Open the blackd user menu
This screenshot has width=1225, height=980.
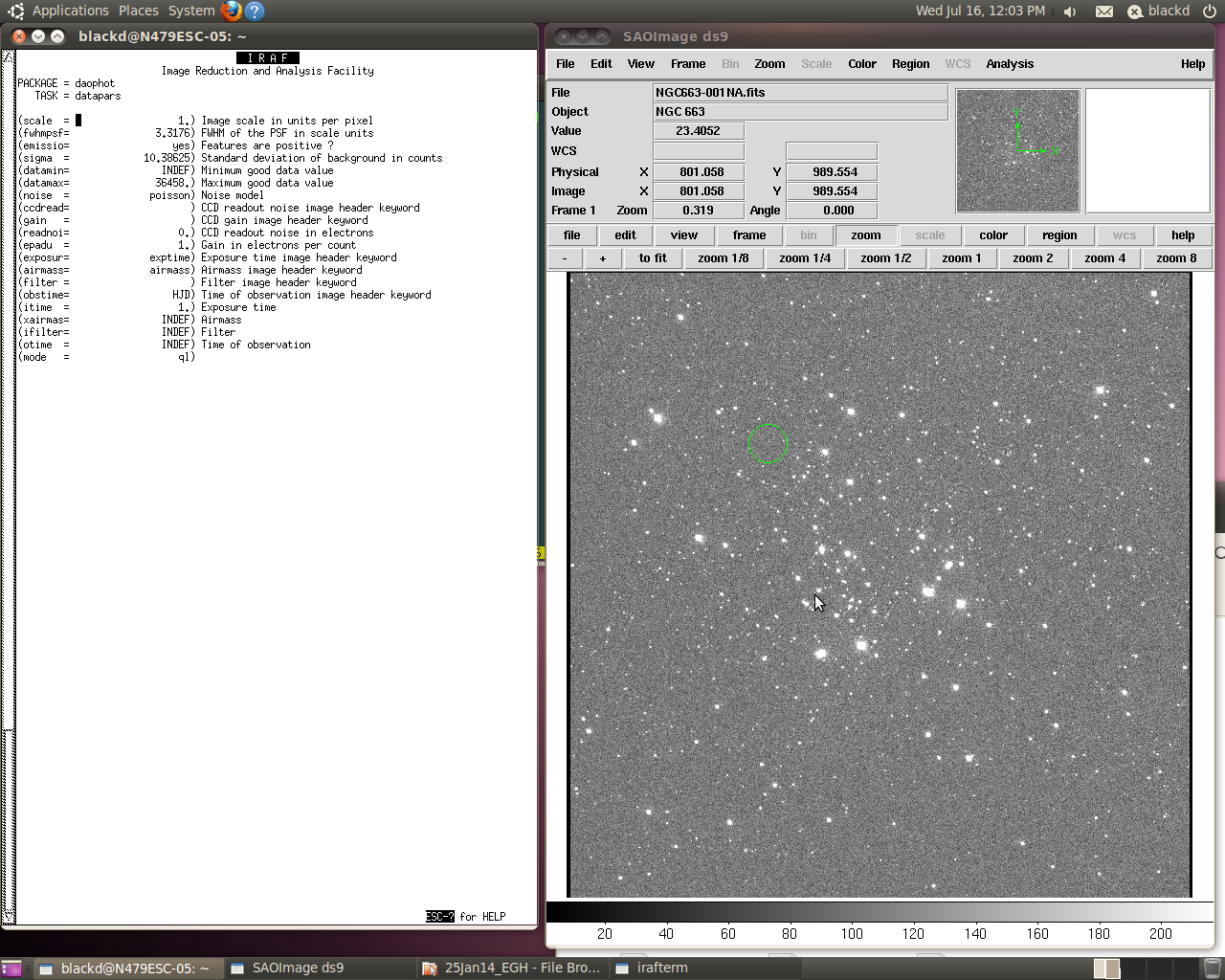1168,11
